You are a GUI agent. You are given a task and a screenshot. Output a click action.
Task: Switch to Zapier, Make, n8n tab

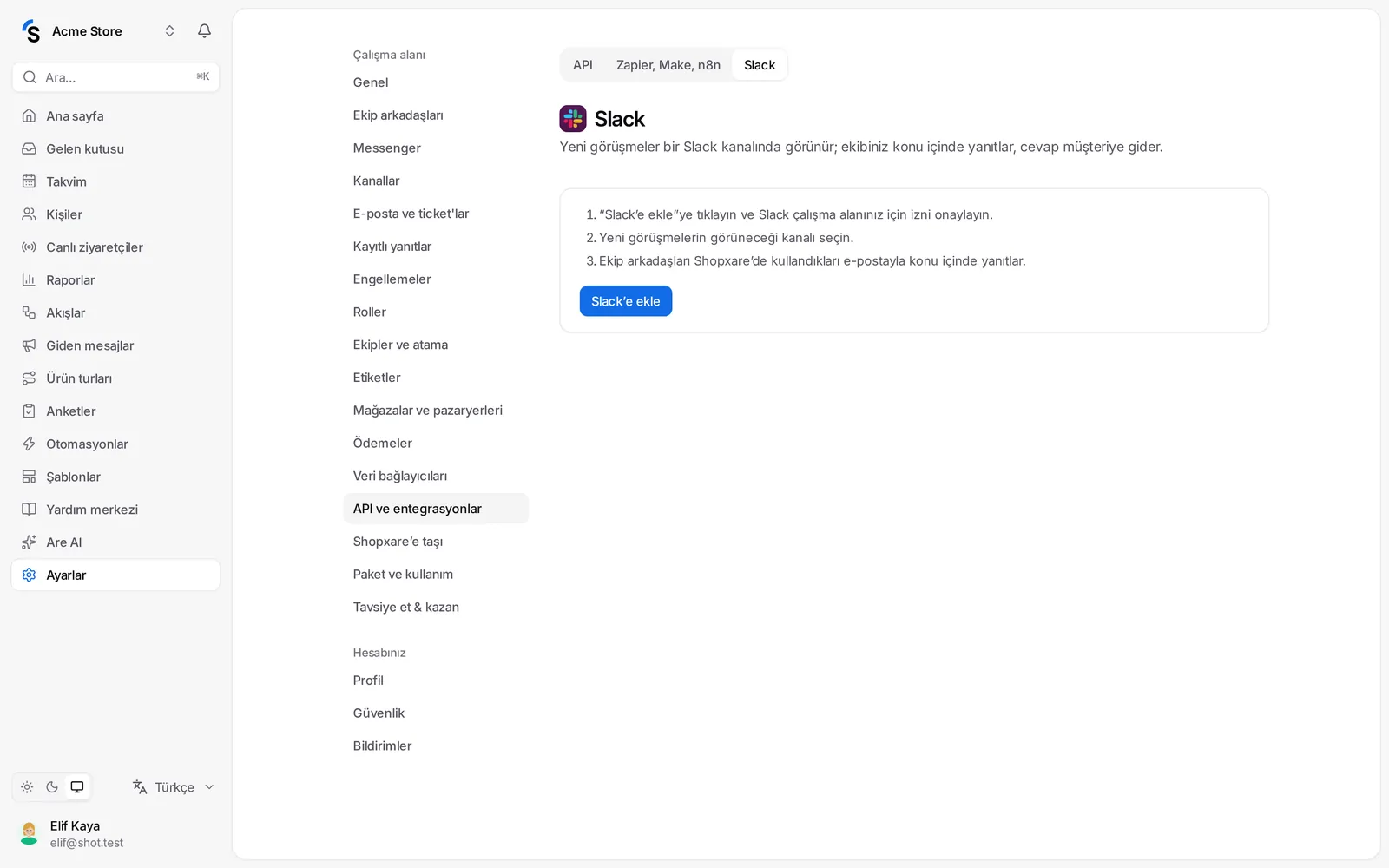[x=668, y=65]
